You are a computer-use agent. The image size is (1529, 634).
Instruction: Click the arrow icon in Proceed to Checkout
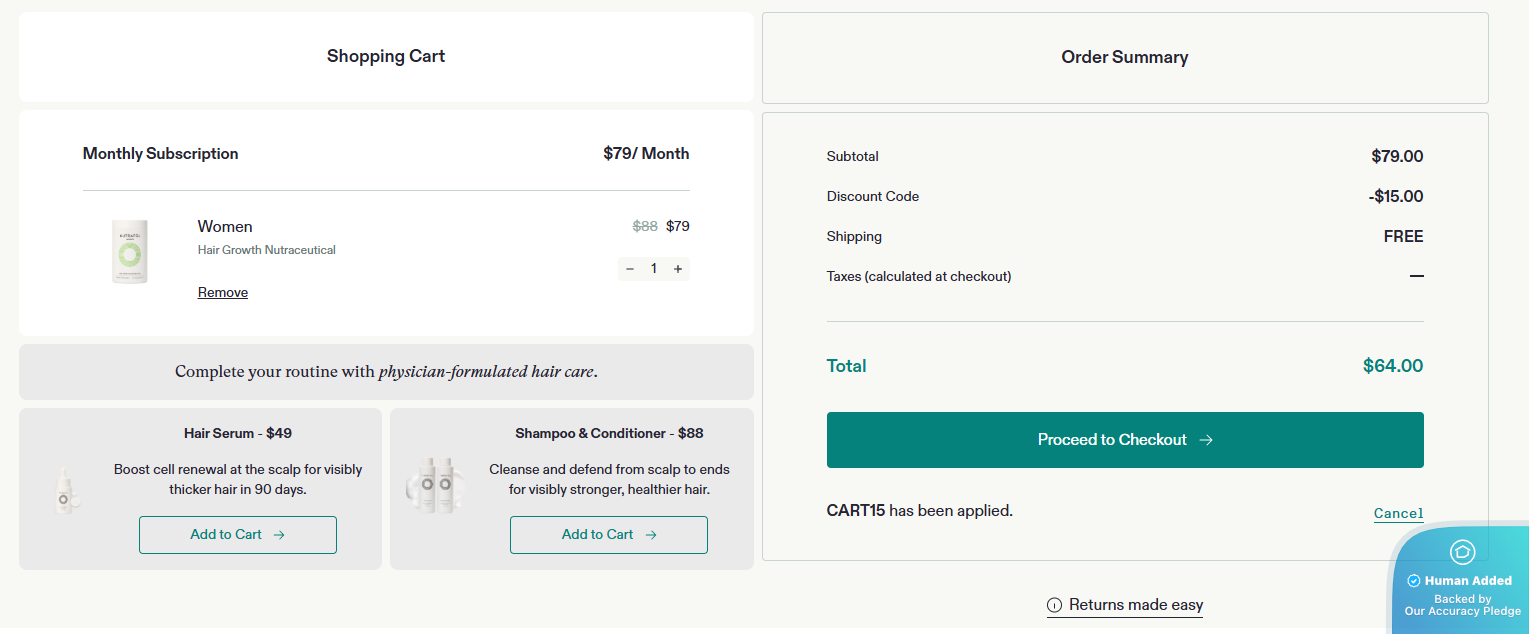coord(1206,440)
